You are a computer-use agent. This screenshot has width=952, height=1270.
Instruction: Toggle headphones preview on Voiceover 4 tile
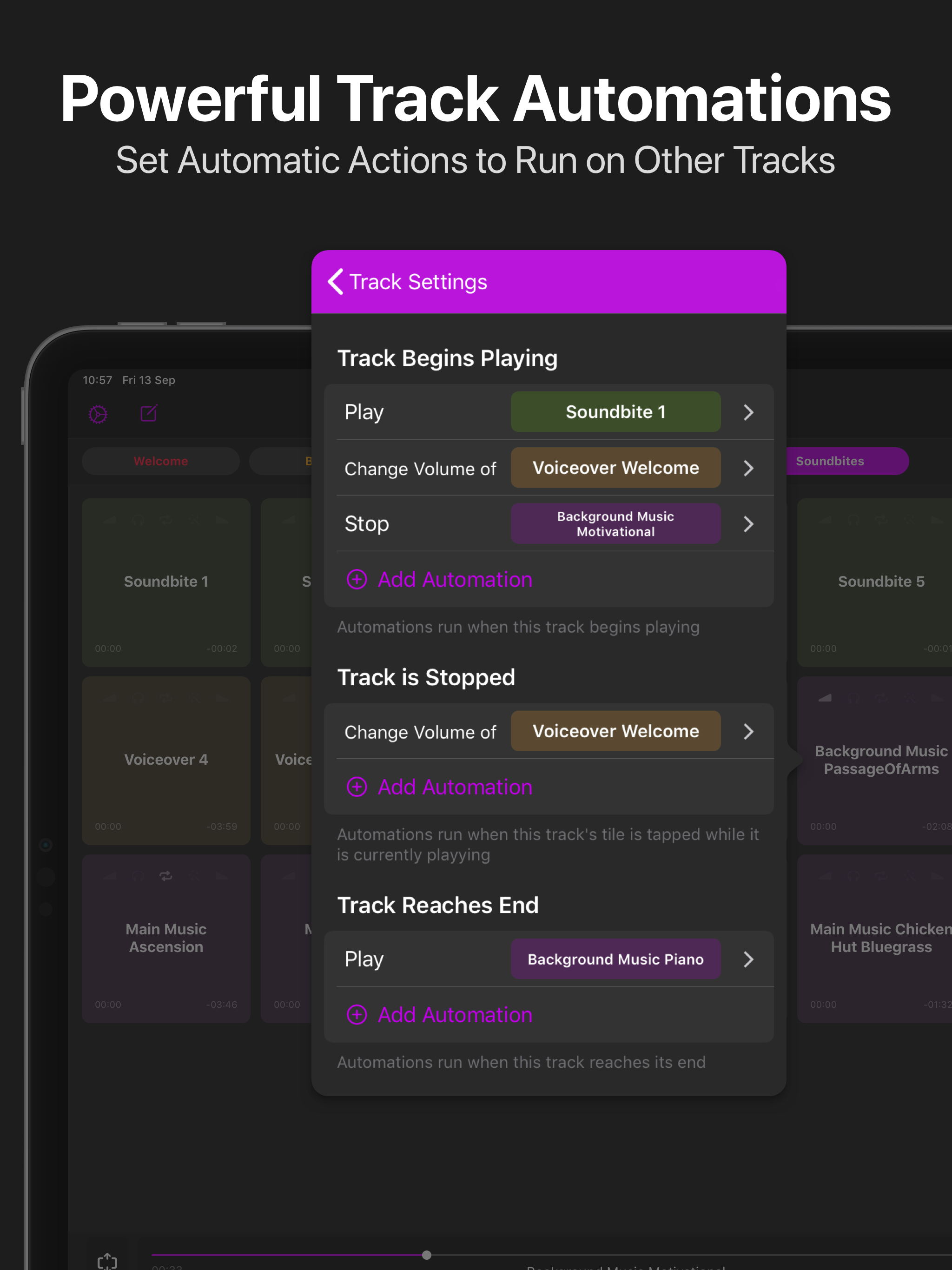[138, 698]
